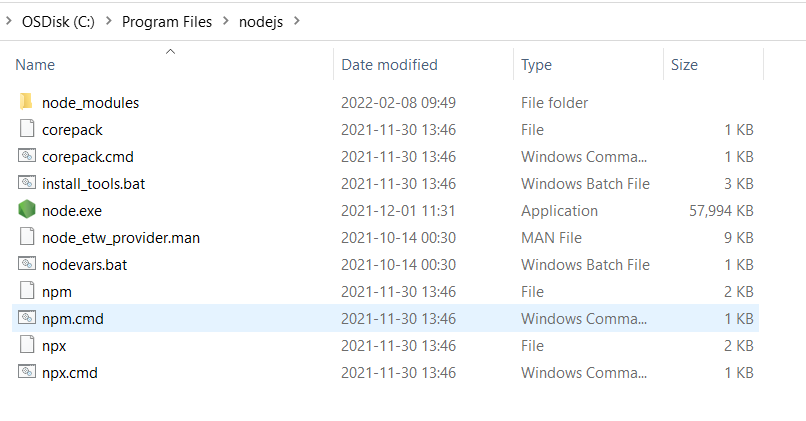806x421 pixels.
Task: Open the node_modules folder icon
Action: (x=26, y=102)
